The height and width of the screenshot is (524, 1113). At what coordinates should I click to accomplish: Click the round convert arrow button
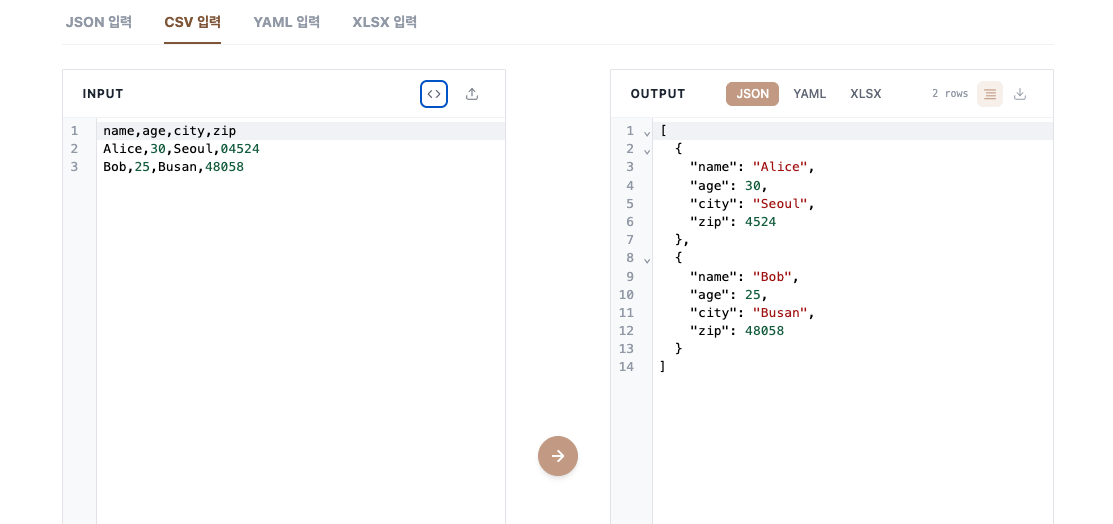click(558, 456)
